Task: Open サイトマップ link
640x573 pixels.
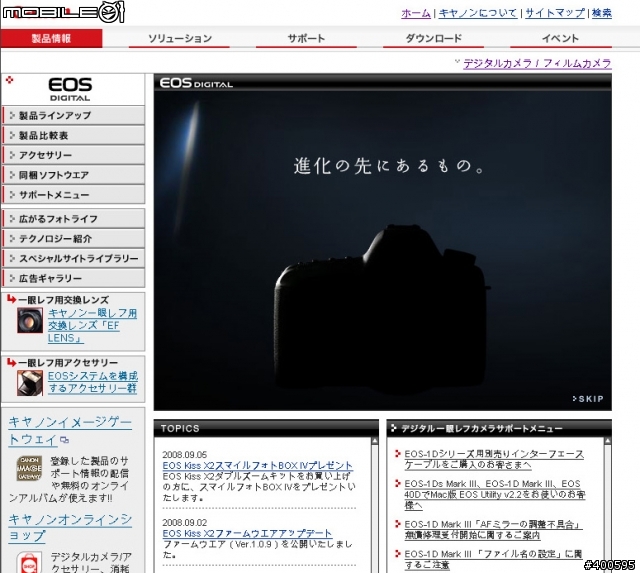Action: [x=555, y=13]
